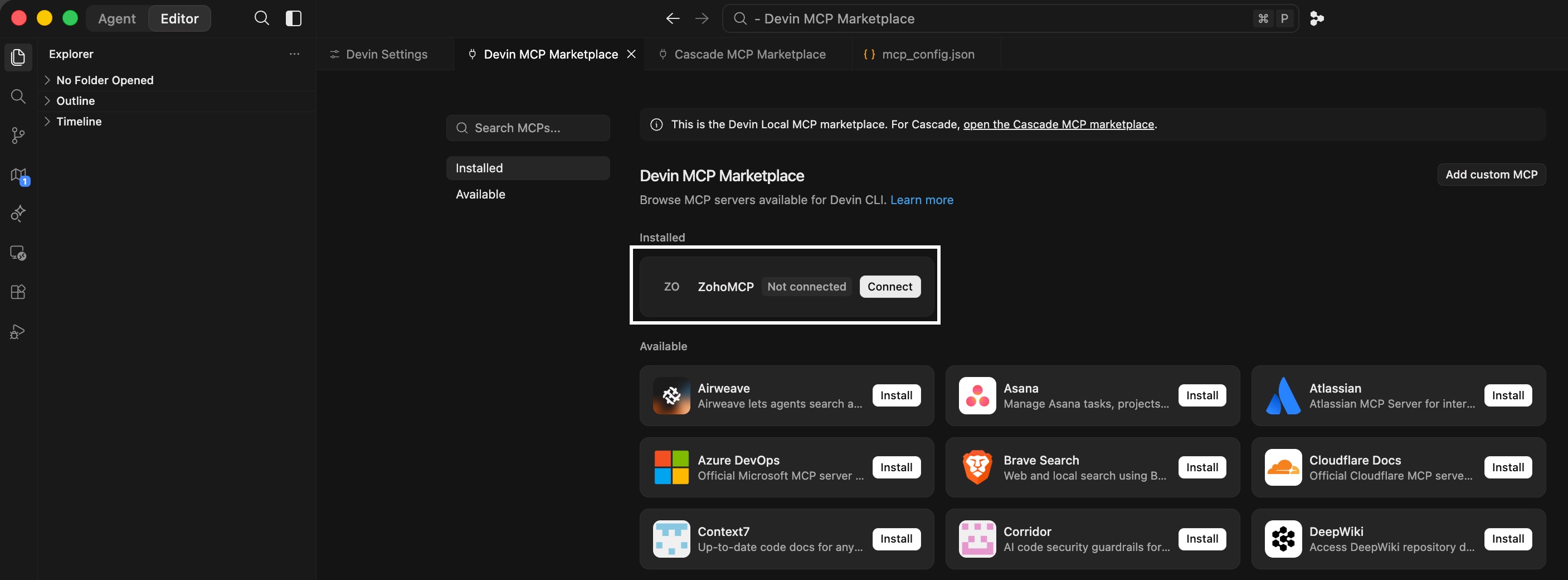Install the Context7 MCP

coord(896,539)
